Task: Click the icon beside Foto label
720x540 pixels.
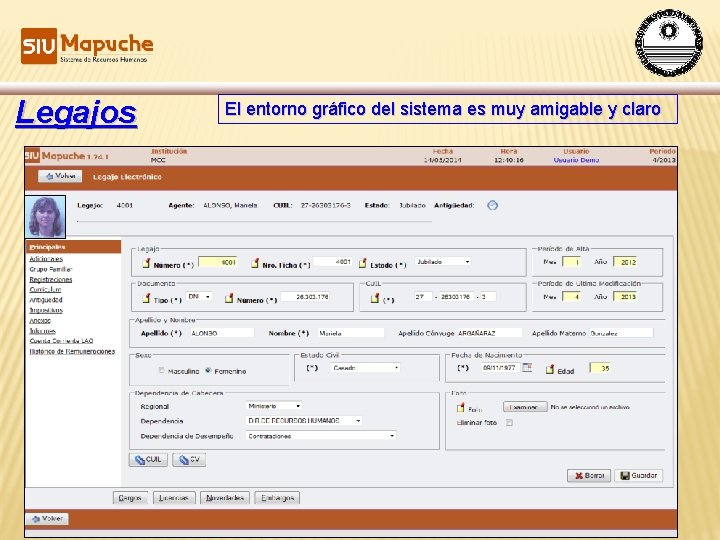Action: pos(461,407)
